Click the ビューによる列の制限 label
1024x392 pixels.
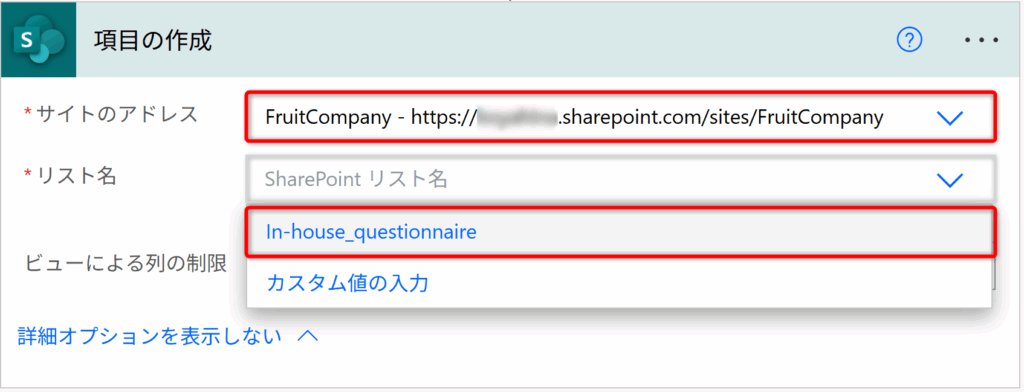point(126,263)
